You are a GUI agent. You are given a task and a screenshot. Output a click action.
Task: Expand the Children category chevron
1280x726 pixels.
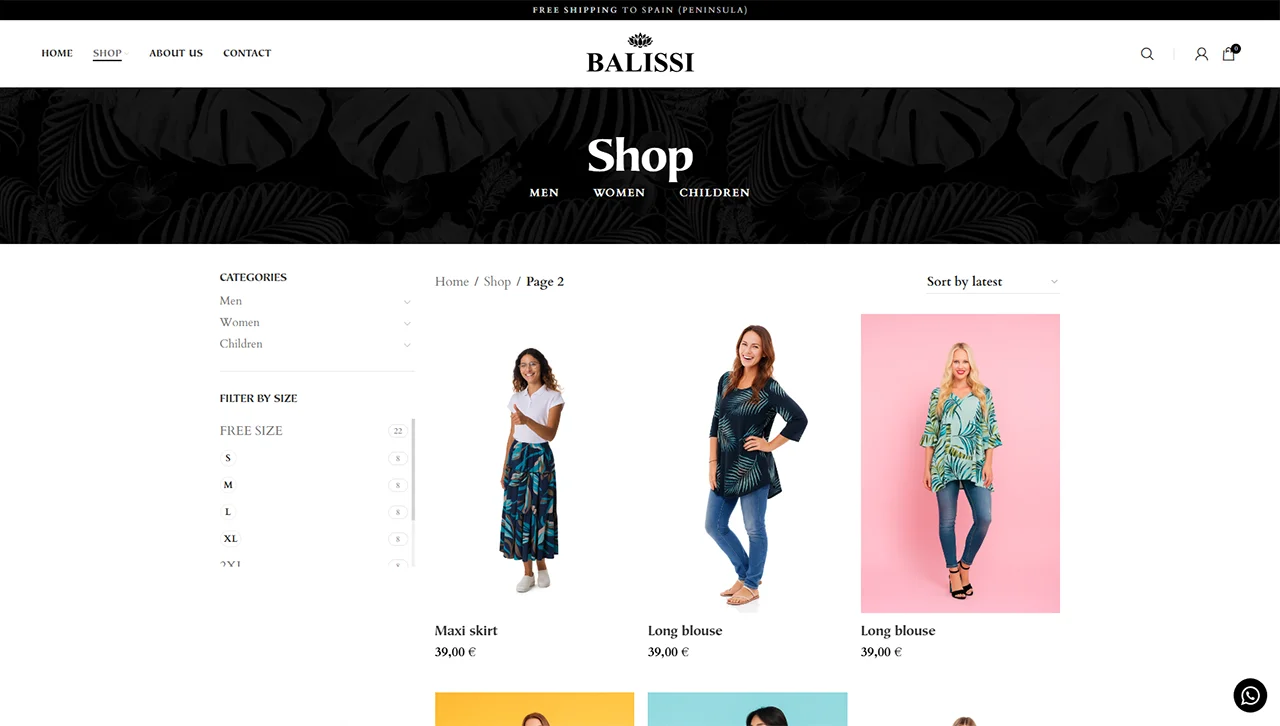click(407, 345)
